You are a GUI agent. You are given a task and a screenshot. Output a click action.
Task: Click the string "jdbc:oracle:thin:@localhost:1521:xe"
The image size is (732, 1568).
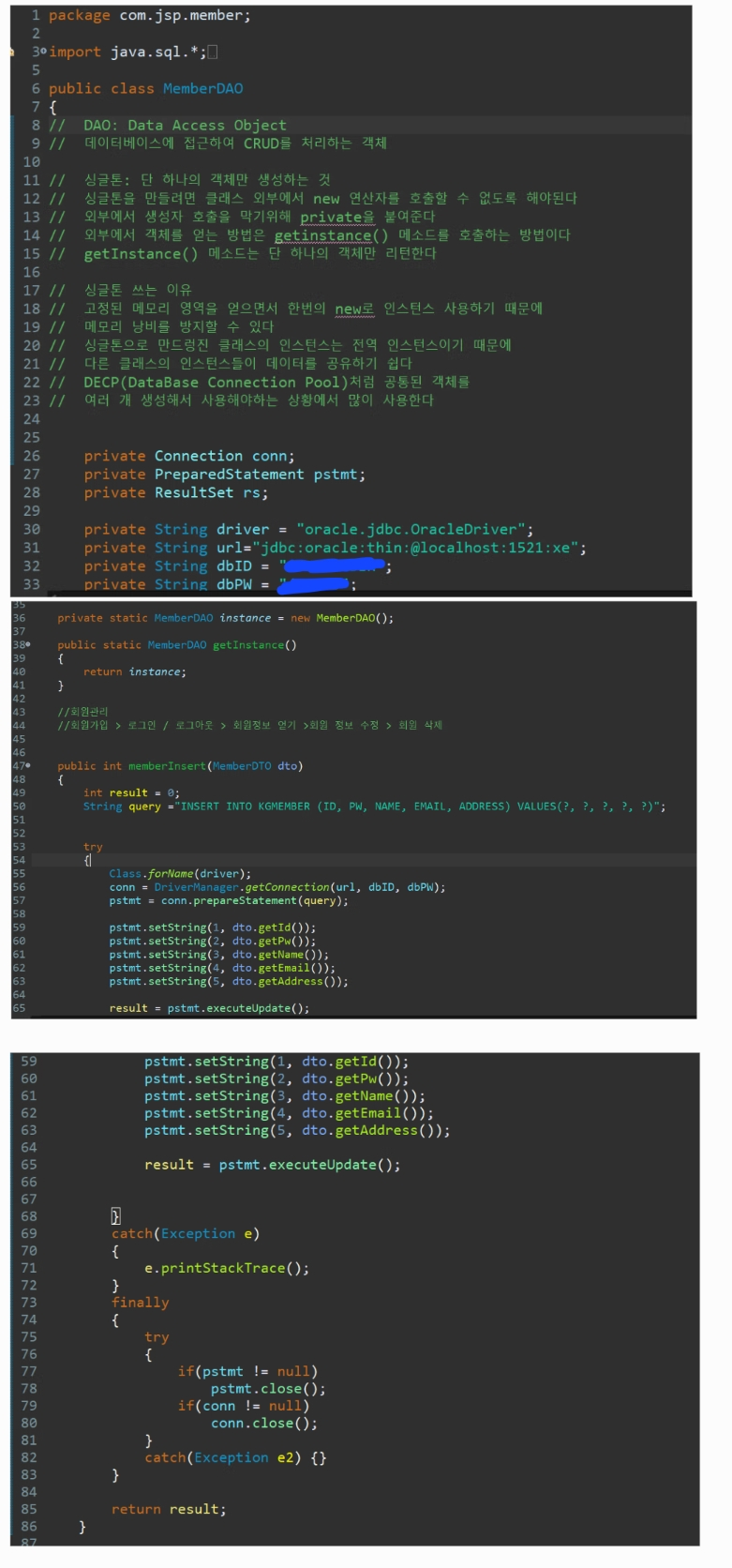click(x=416, y=548)
